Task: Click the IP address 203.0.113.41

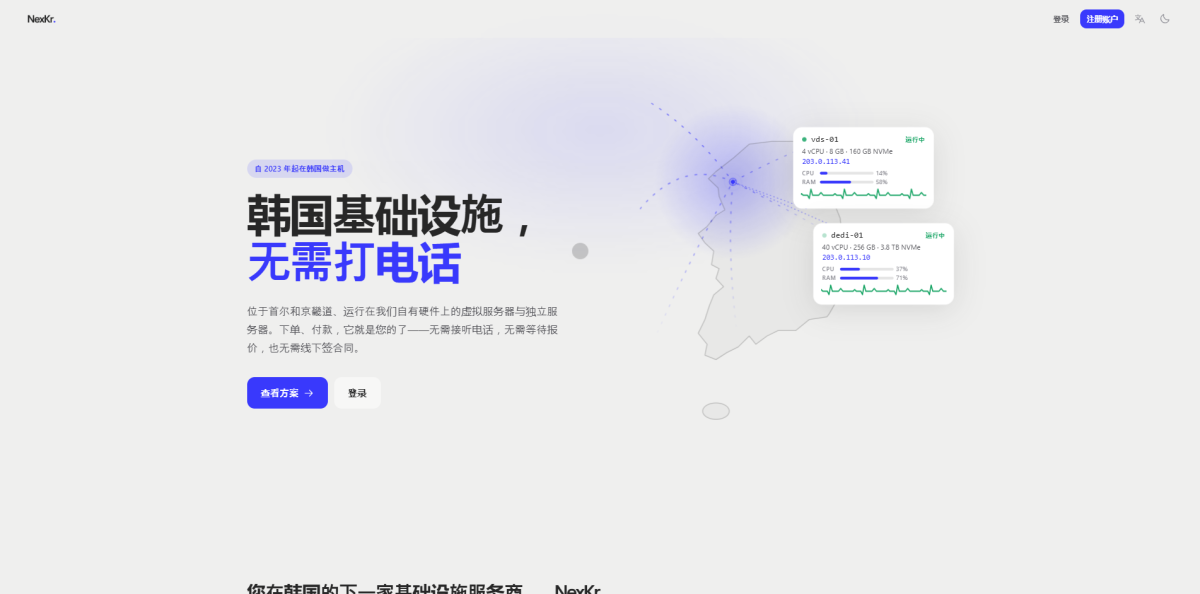Action: click(x=826, y=161)
